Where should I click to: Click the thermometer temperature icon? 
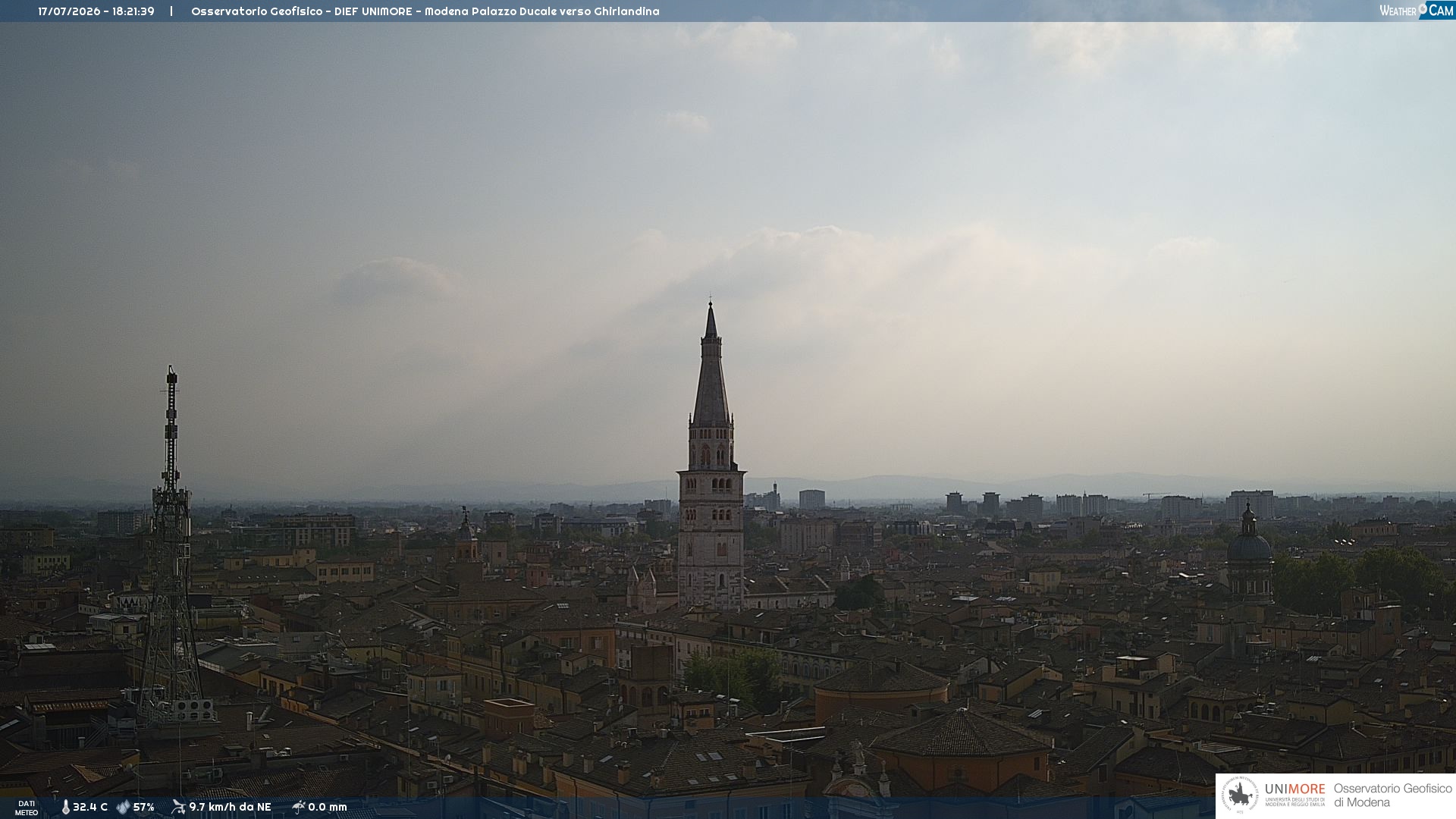66,808
